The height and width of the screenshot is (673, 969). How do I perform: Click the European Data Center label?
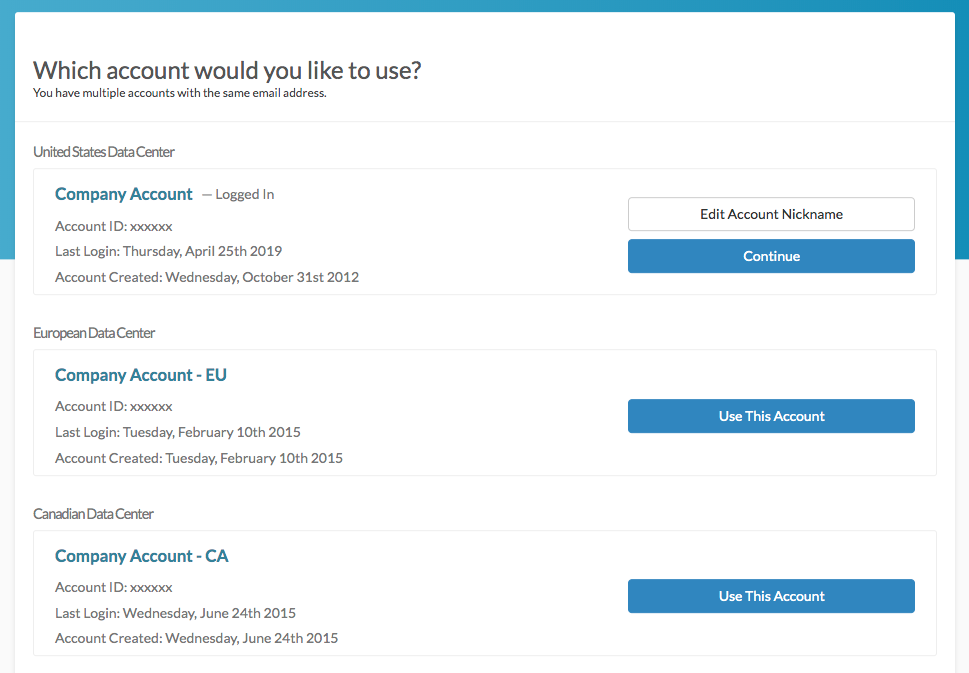(x=94, y=333)
